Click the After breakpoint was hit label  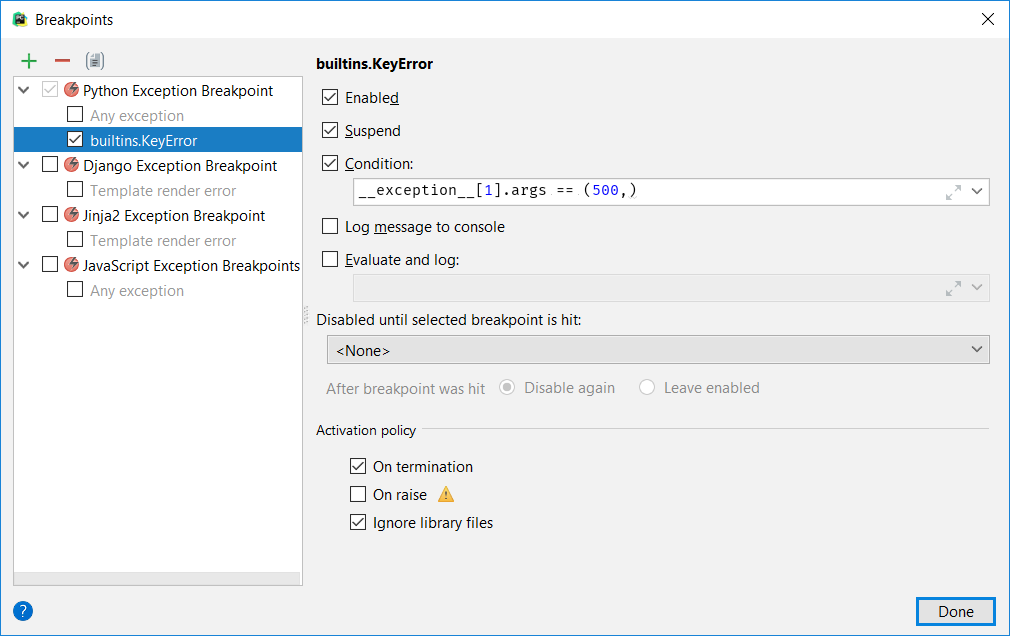405,389
